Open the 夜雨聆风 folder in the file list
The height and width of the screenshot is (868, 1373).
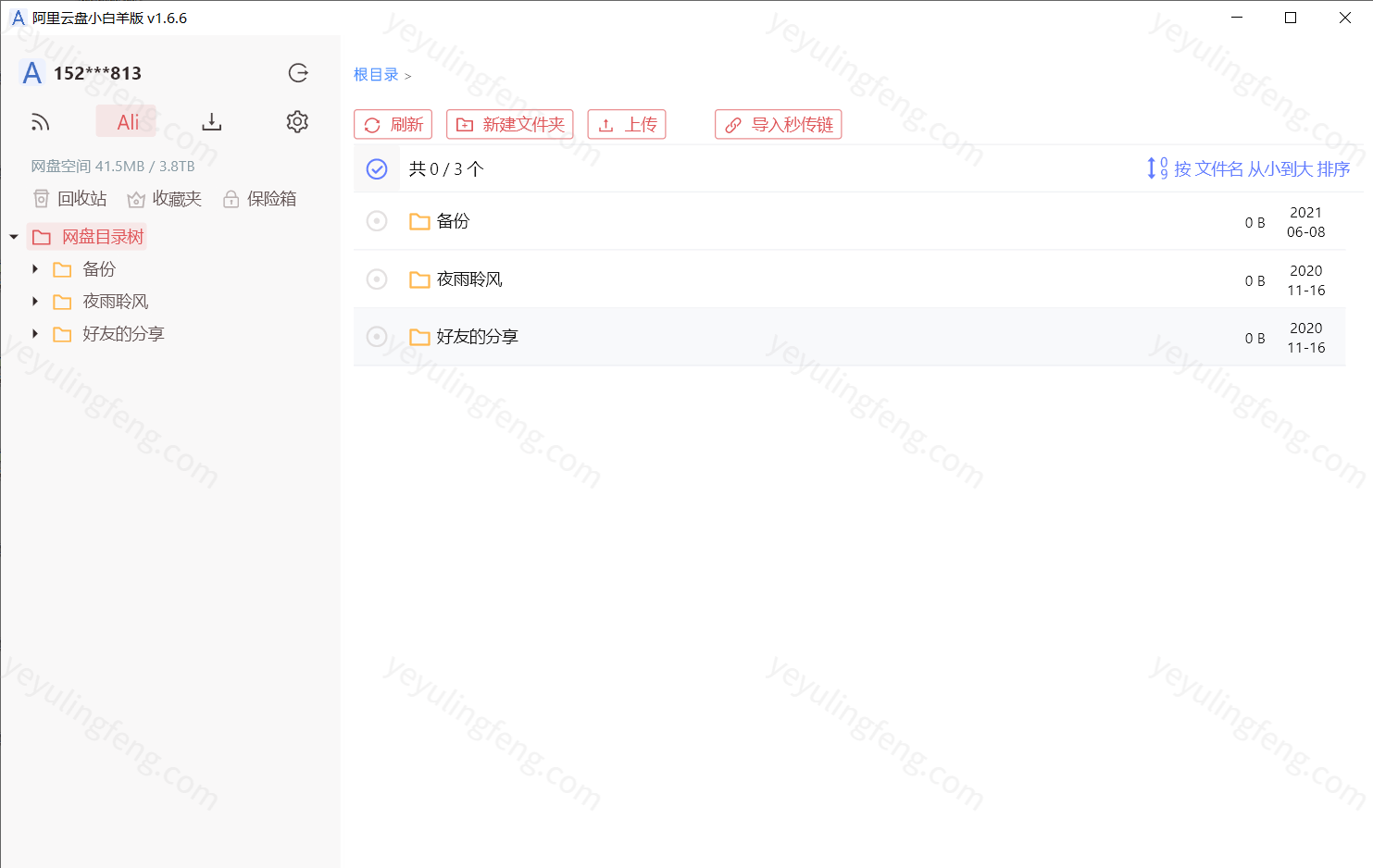click(x=469, y=279)
